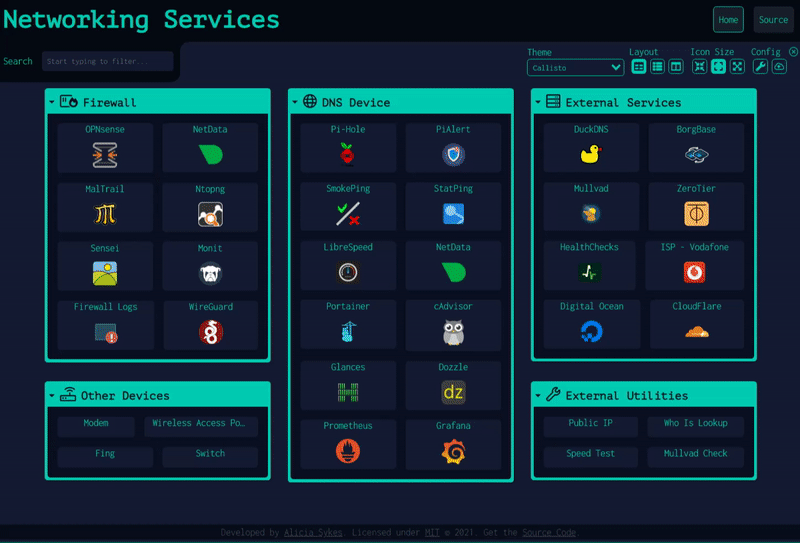
Task: Set icon size to small
Action: point(699,67)
